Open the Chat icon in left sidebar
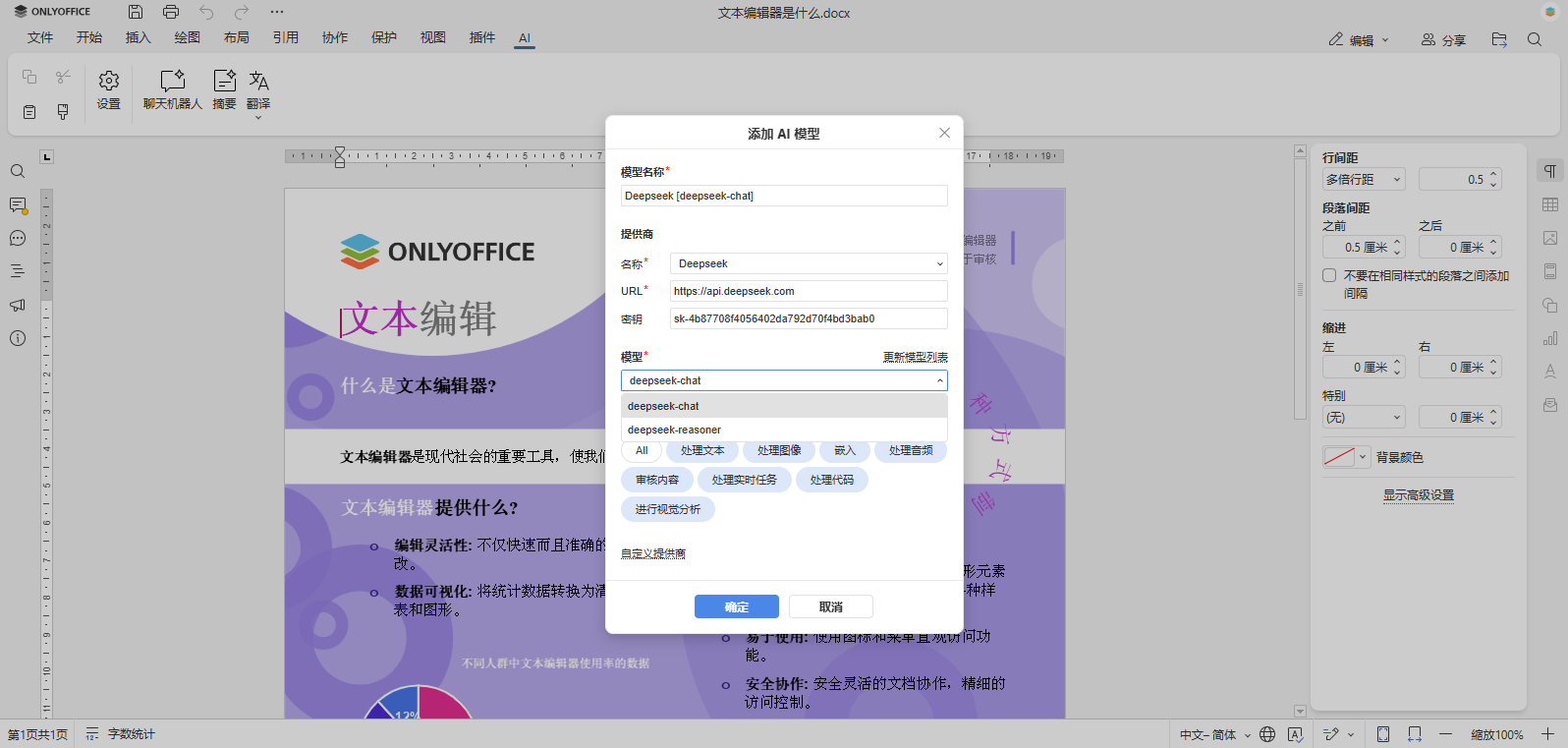The height and width of the screenshot is (748, 1568). pyautogui.click(x=18, y=238)
